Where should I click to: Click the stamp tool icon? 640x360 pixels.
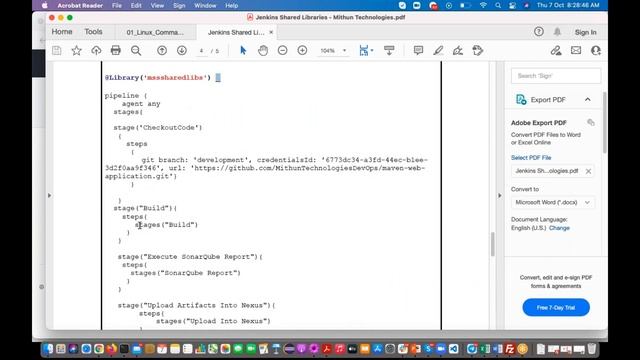pyautogui.click(x=478, y=51)
